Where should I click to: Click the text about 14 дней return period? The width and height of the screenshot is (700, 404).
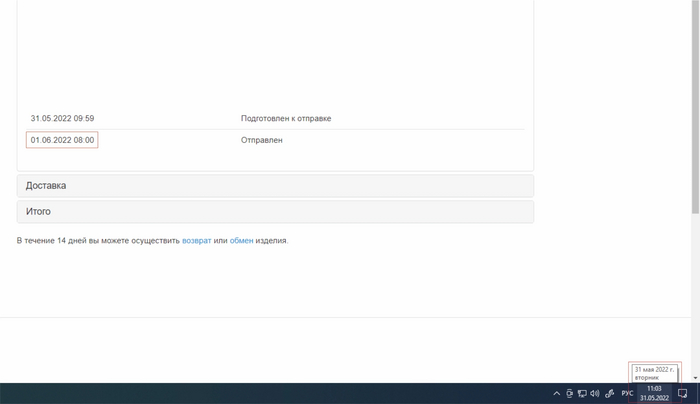(153, 241)
